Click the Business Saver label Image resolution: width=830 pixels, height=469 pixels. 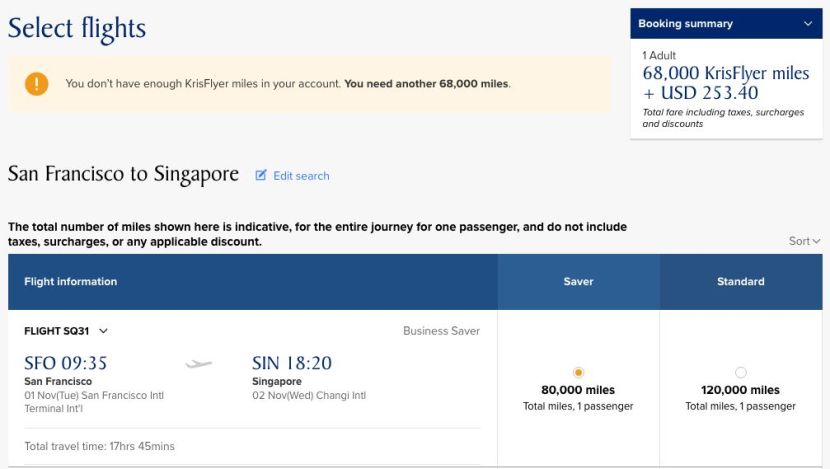click(x=441, y=331)
